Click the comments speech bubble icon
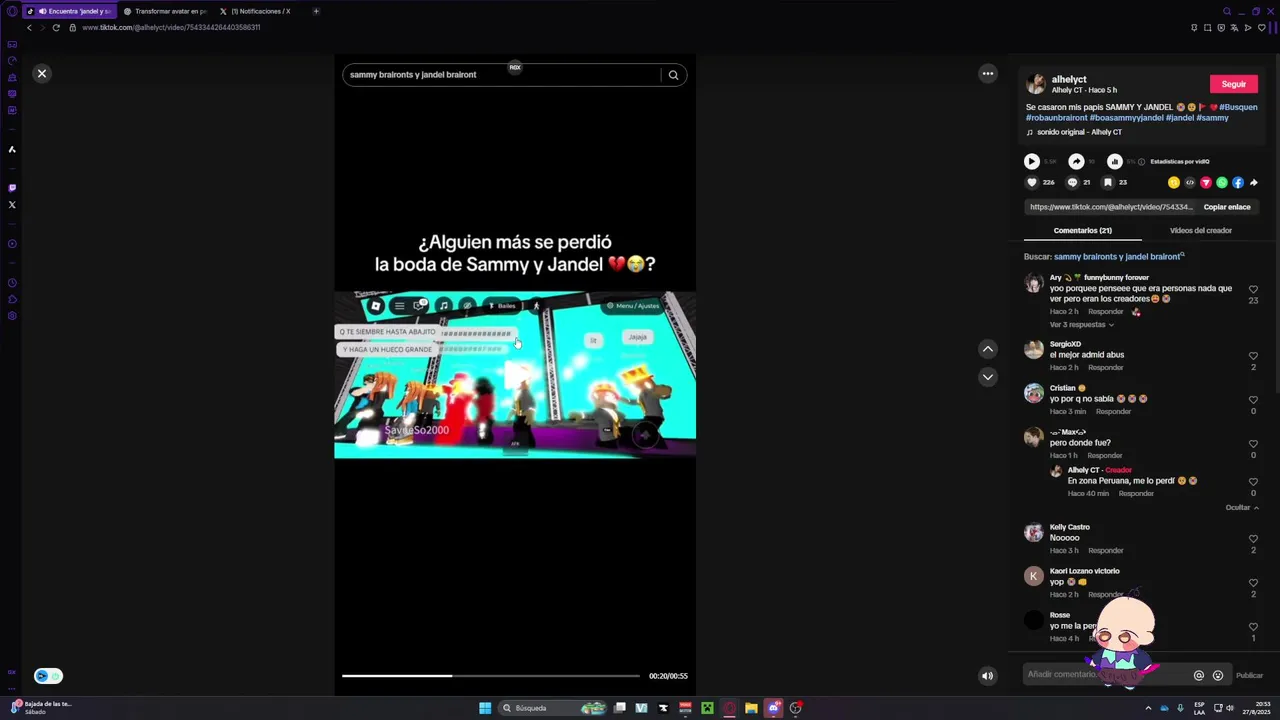The image size is (1280, 720). pyautogui.click(x=1072, y=183)
